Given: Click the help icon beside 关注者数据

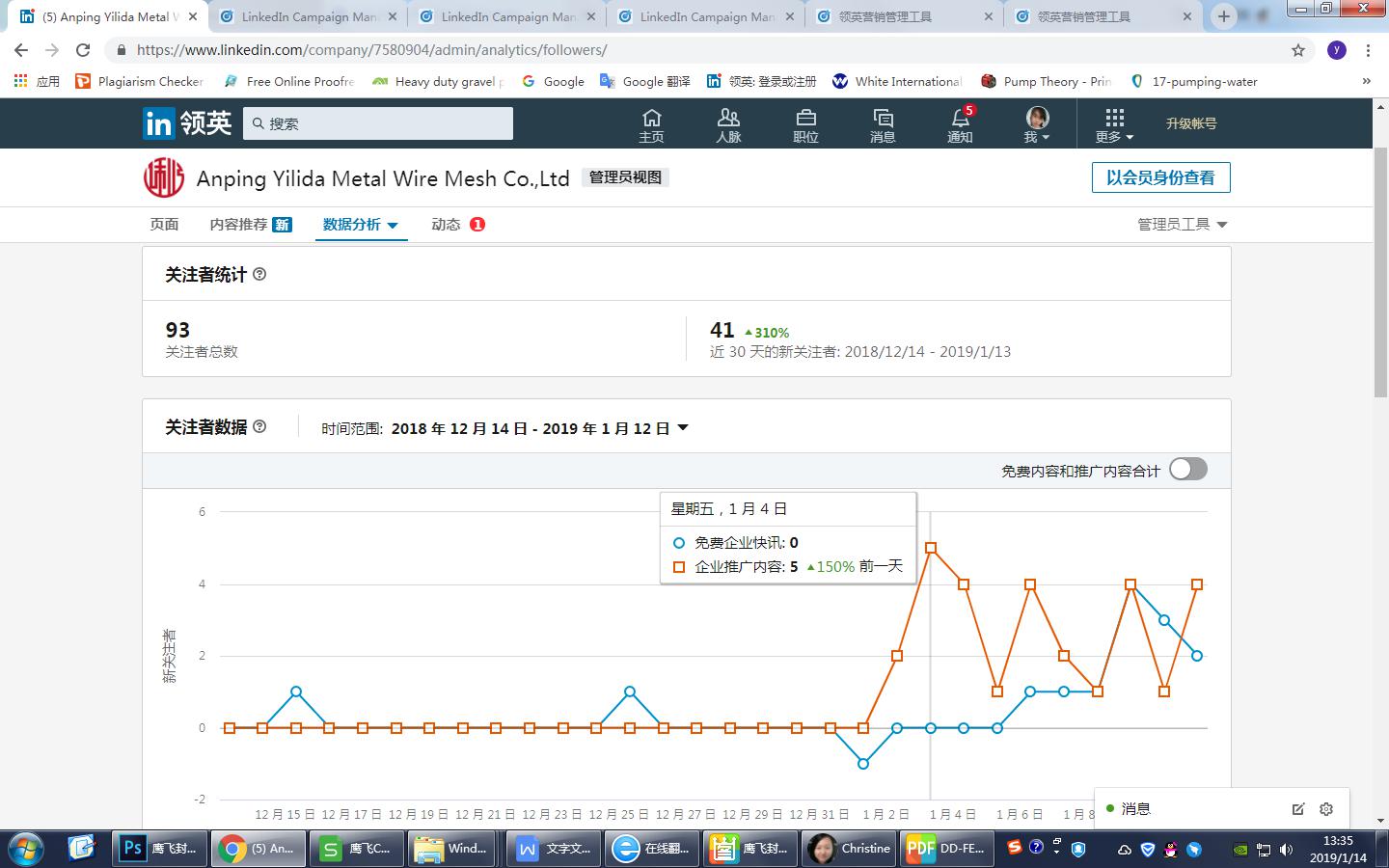Looking at the screenshot, I should [259, 427].
